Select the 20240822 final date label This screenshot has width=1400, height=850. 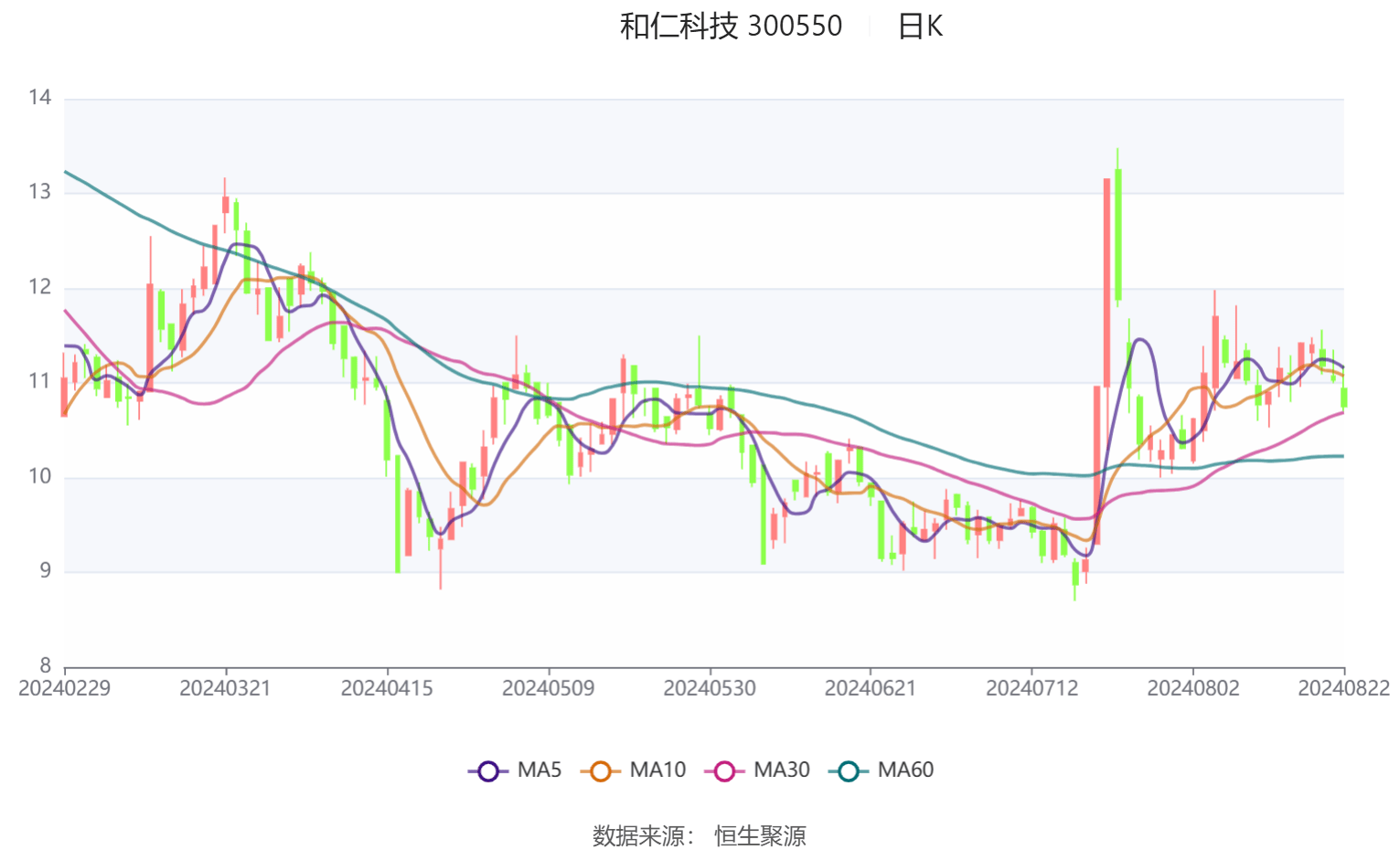[x=1342, y=688]
